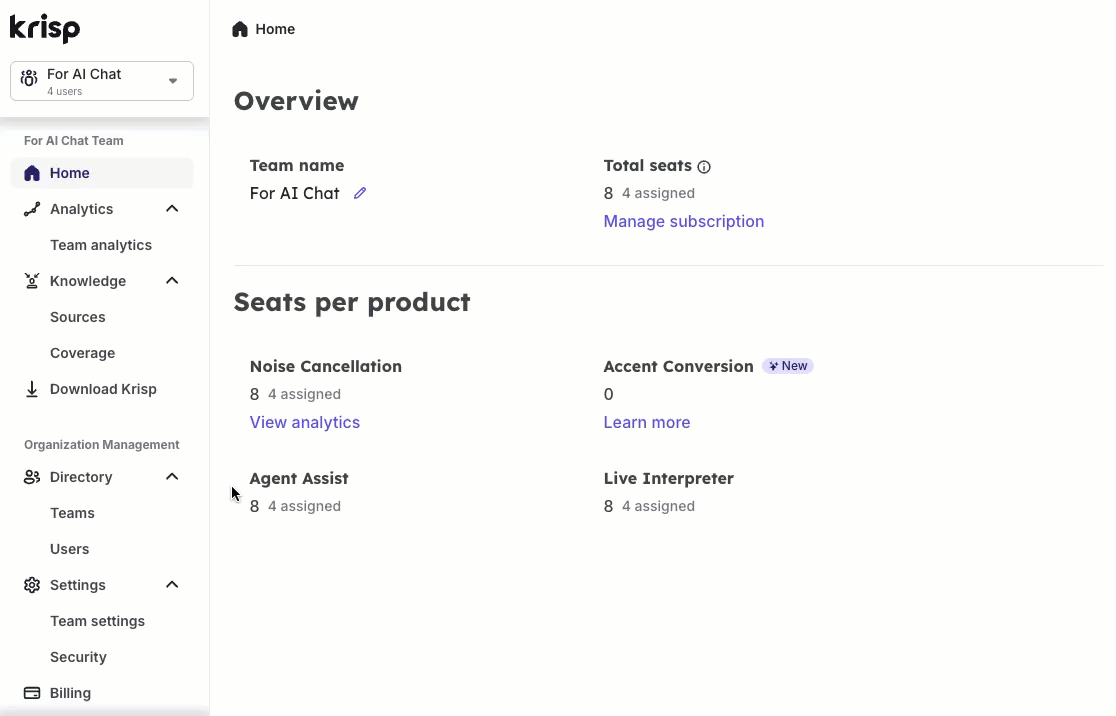Image resolution: width=1116 pixels, height=716 pixels.
Task: Open Team analytics
Action: (100, 246)
